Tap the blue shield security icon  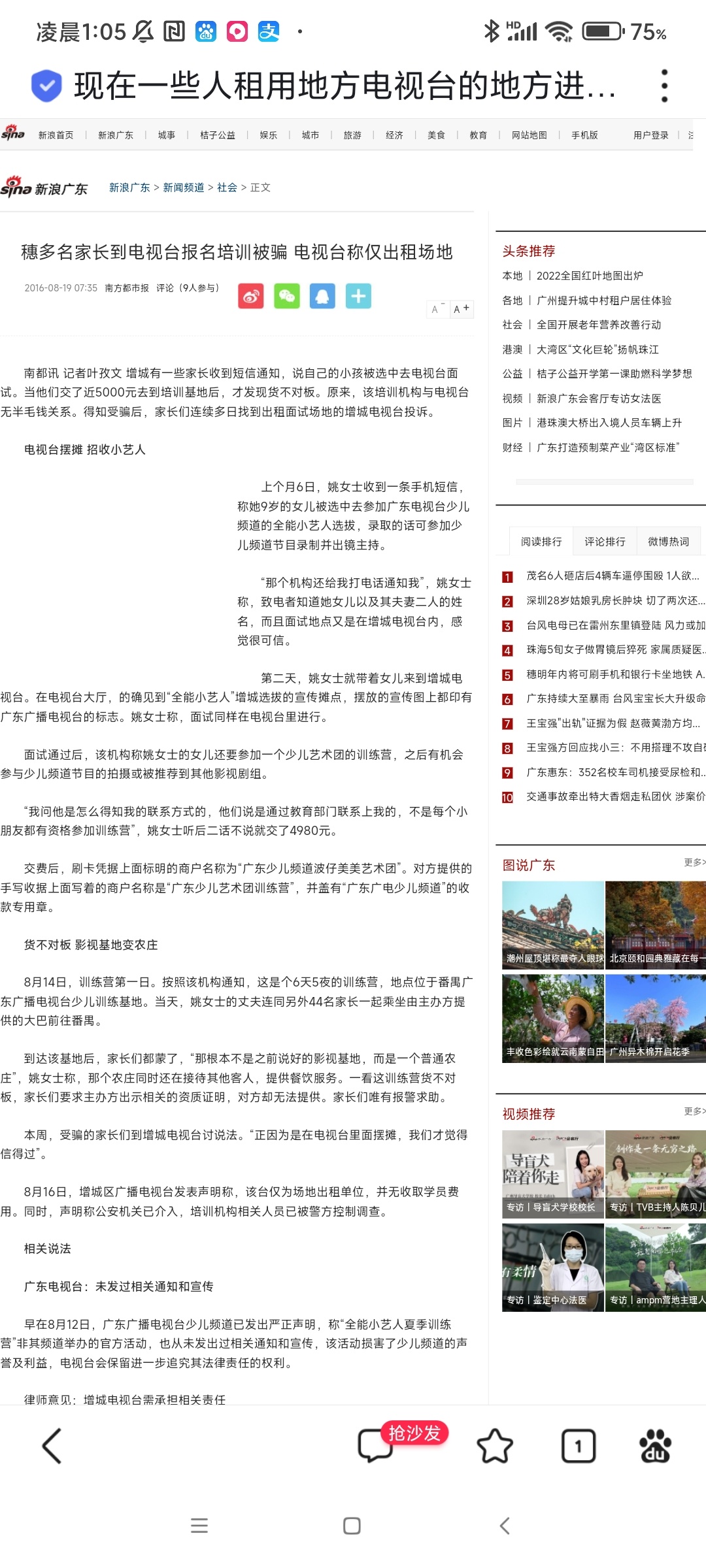point(46,86)
